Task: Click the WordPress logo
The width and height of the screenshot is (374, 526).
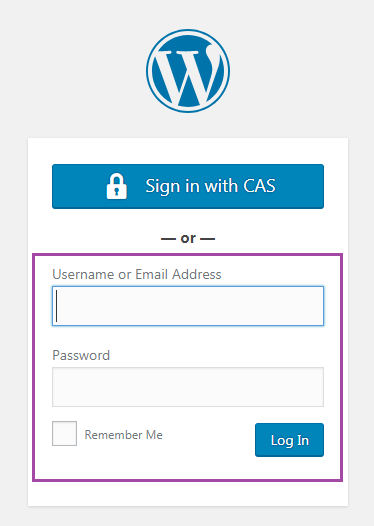Action: click(x=188, y=71)
